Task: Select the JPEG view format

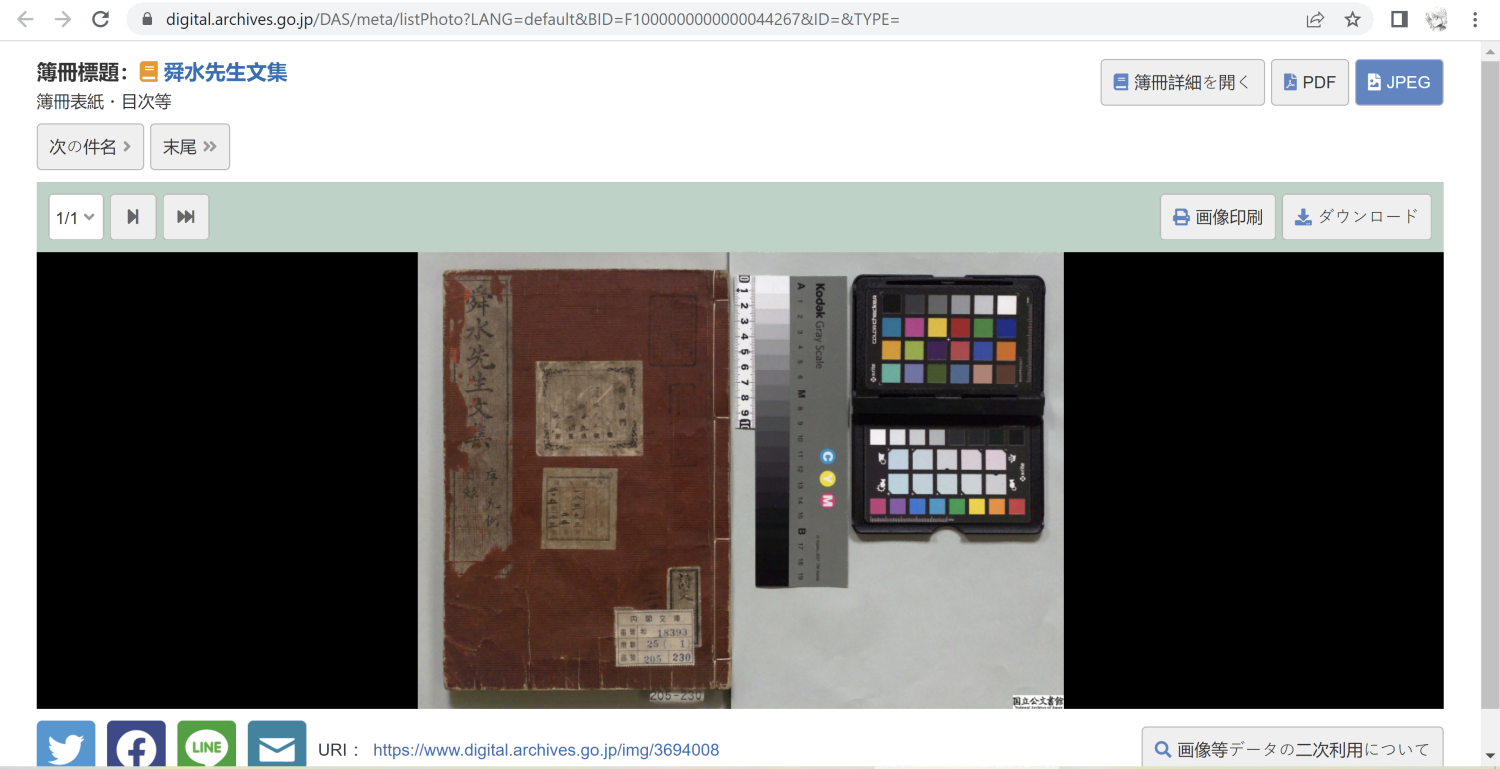Action: coord(1398,82)
